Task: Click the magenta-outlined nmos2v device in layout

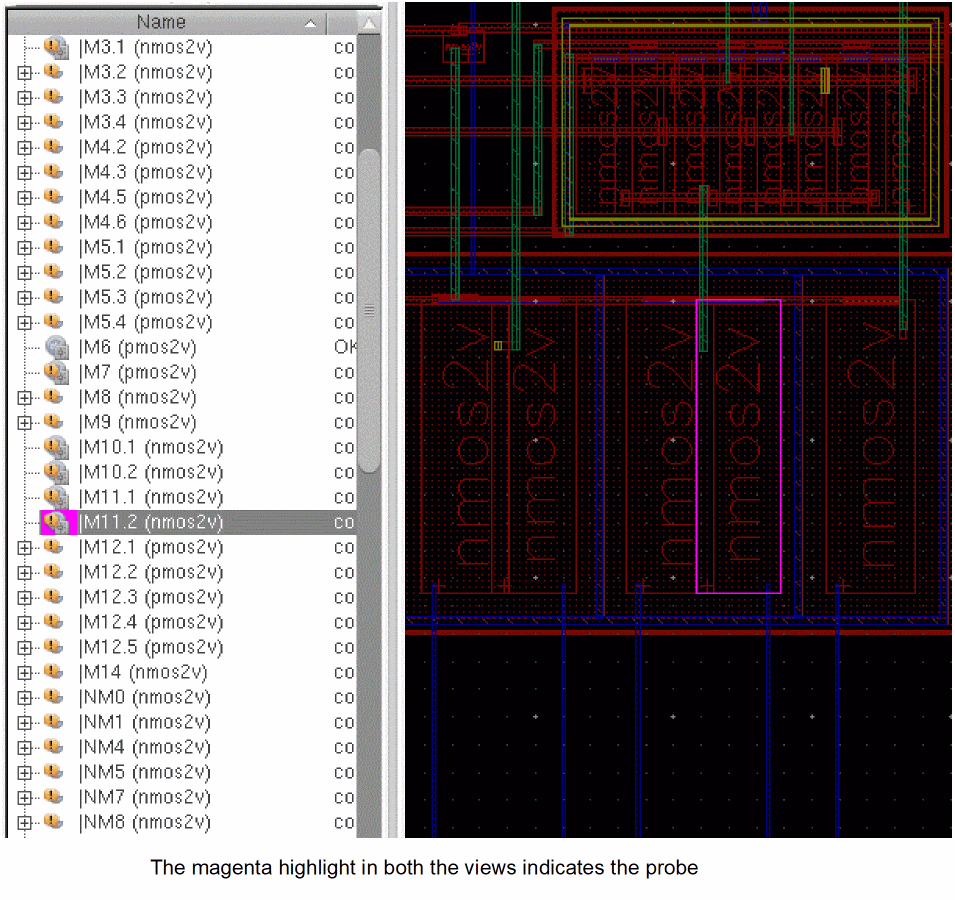Action: (x=738, y=446)
